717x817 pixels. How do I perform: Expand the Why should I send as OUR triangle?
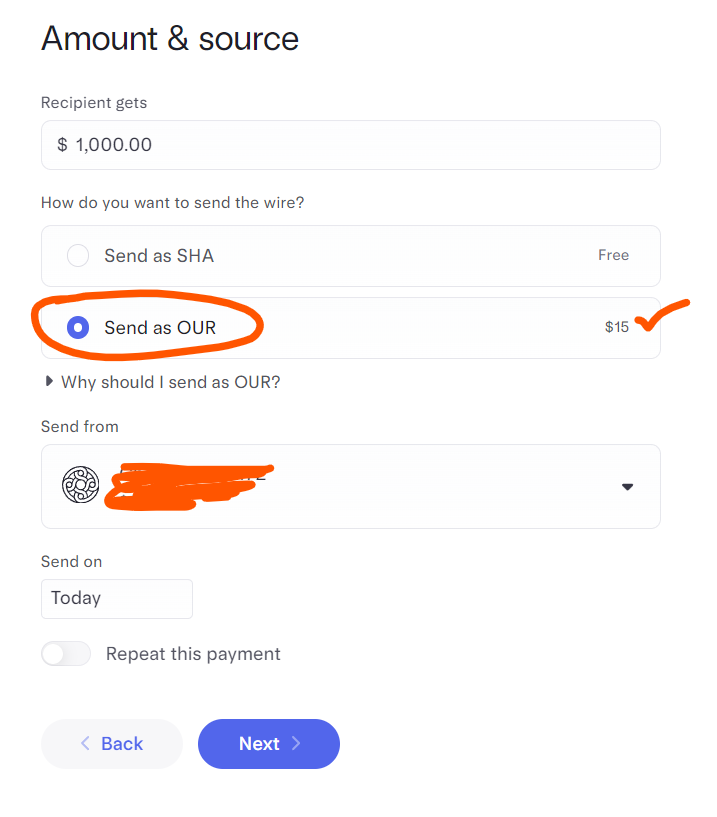49,381
